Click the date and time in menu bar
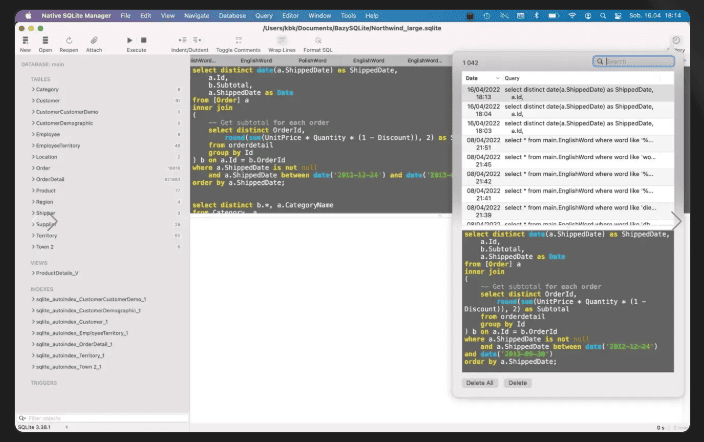The image size is (704, 442). tap(655, 16)
